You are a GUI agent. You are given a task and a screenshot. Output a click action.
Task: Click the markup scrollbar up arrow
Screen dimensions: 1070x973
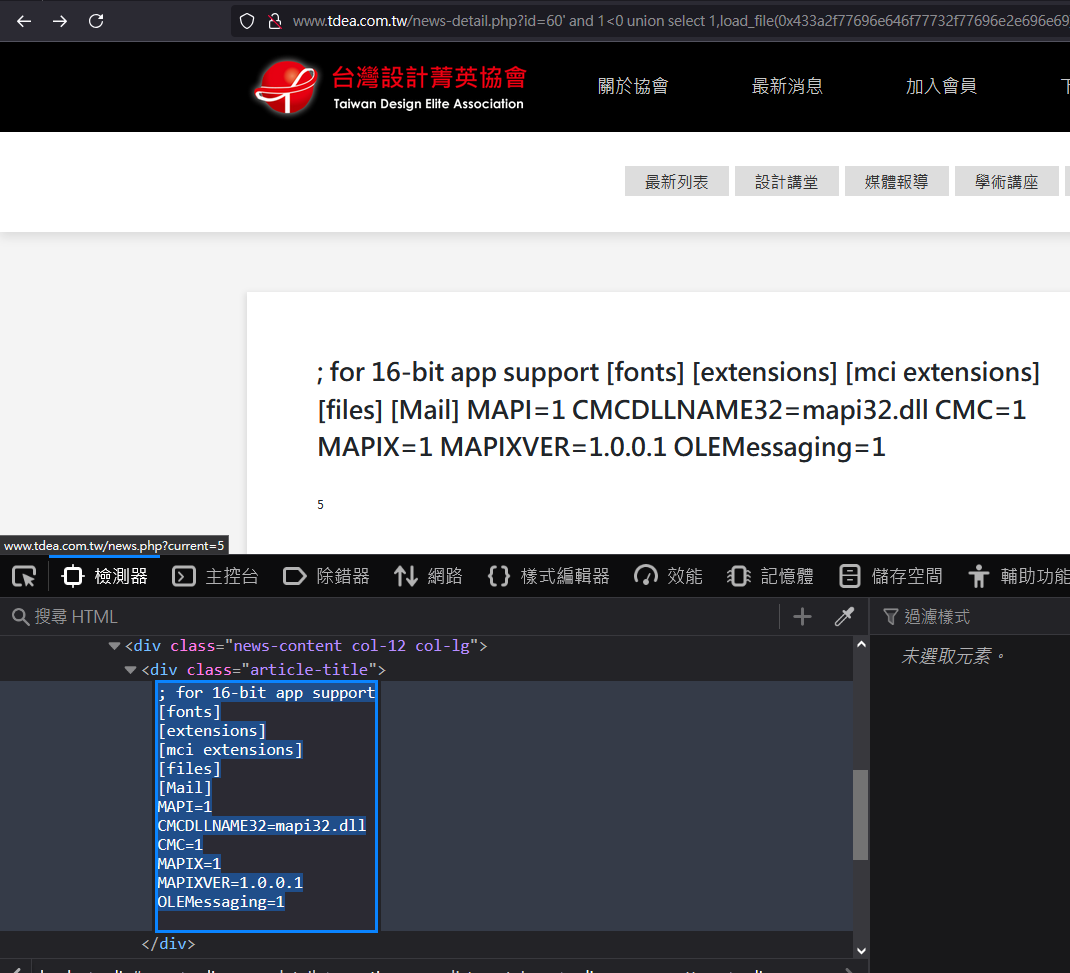tap(861, 644)
